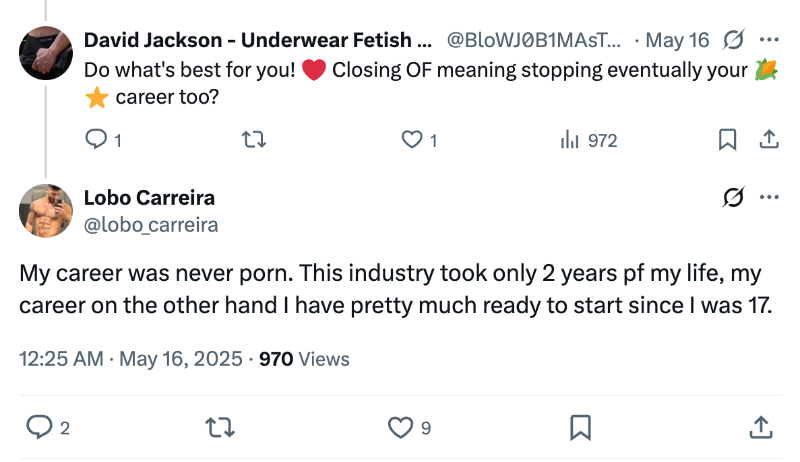Click the May 16 date link

pyautogui.click(x=677, y=41)
